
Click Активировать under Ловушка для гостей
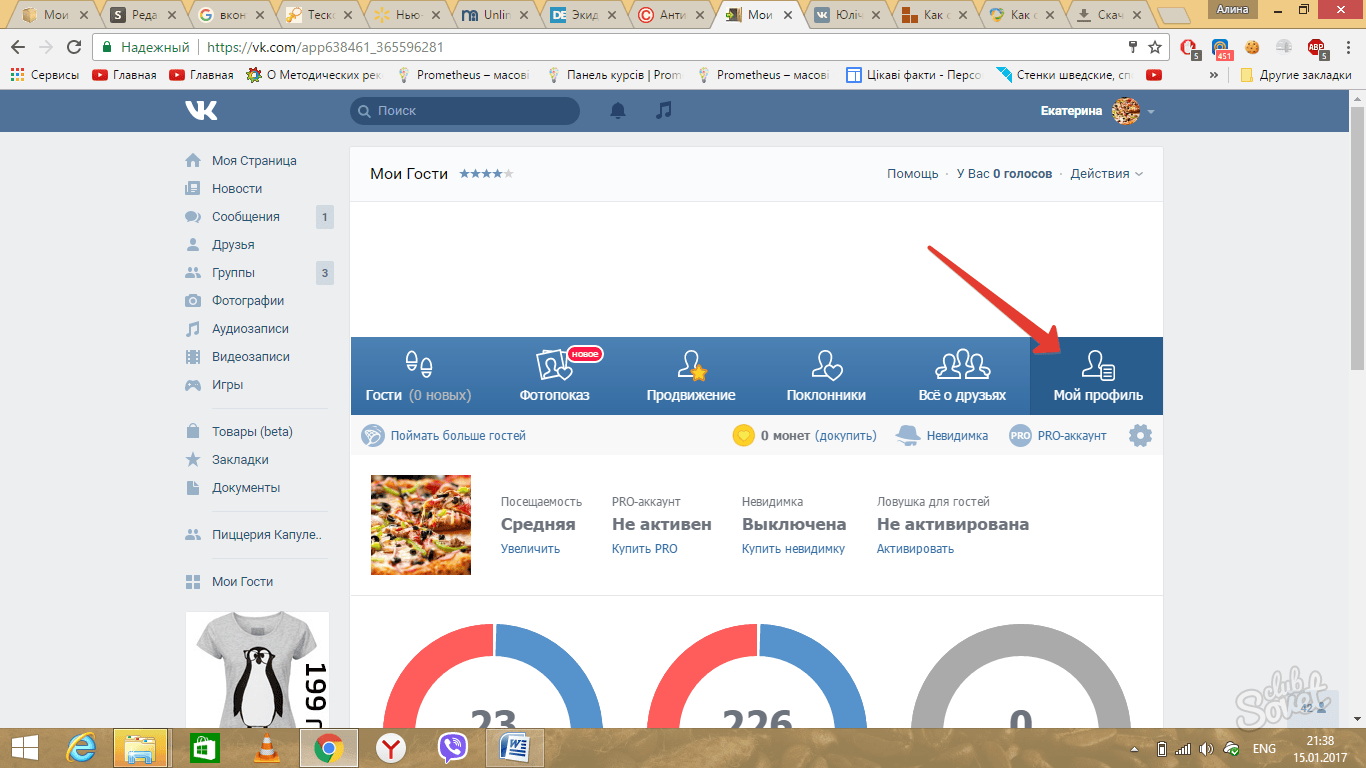point(915,549)
